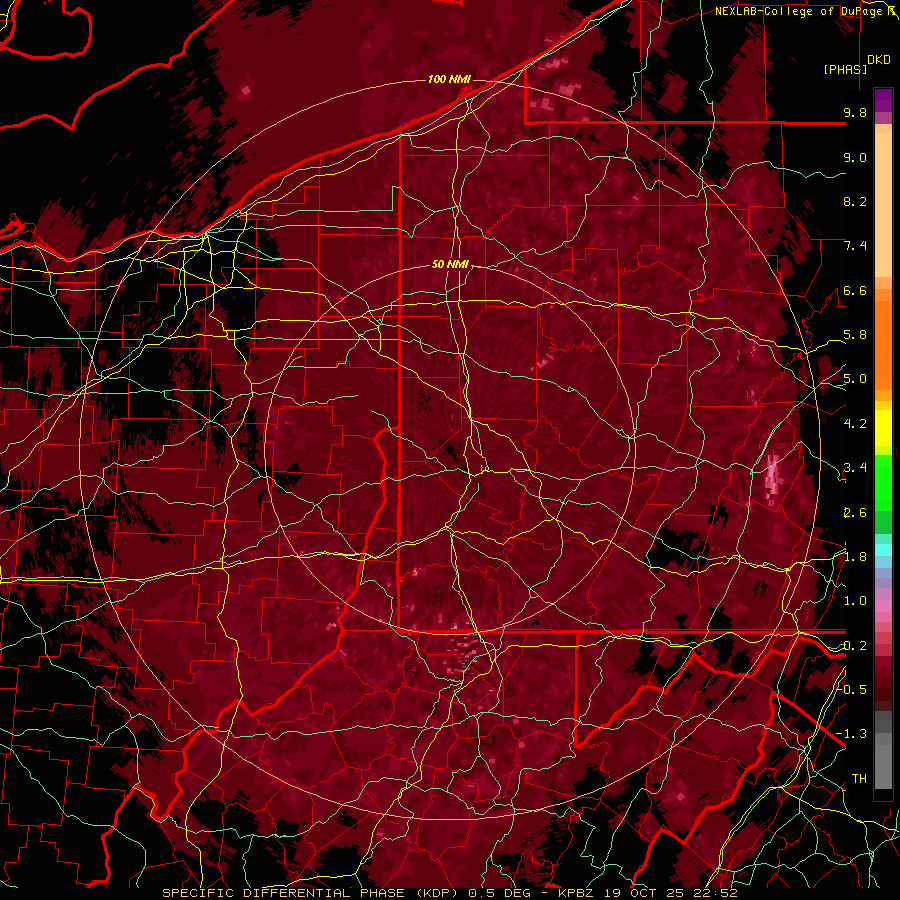Click the 100 NMI range ring label

[x=449, y=79]
